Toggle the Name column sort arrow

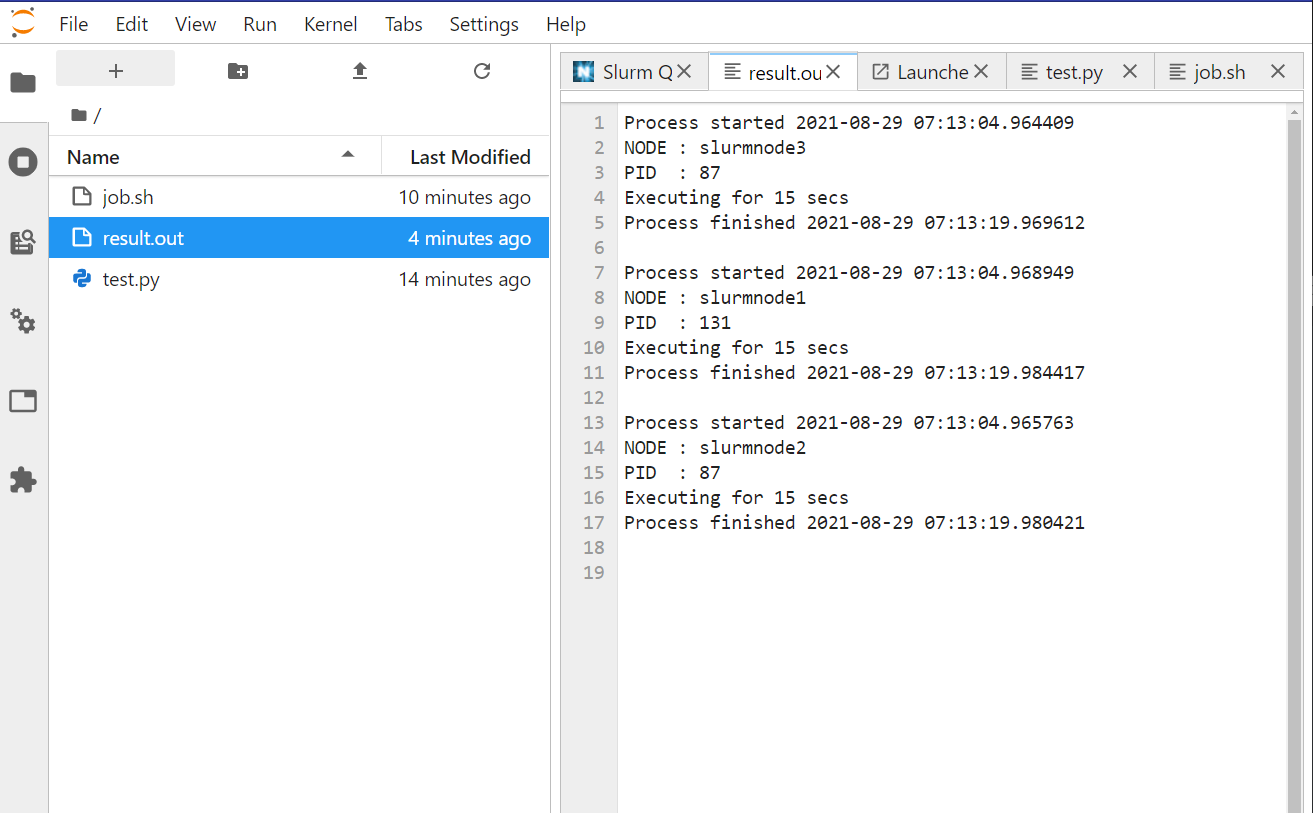tap(347, 156)
